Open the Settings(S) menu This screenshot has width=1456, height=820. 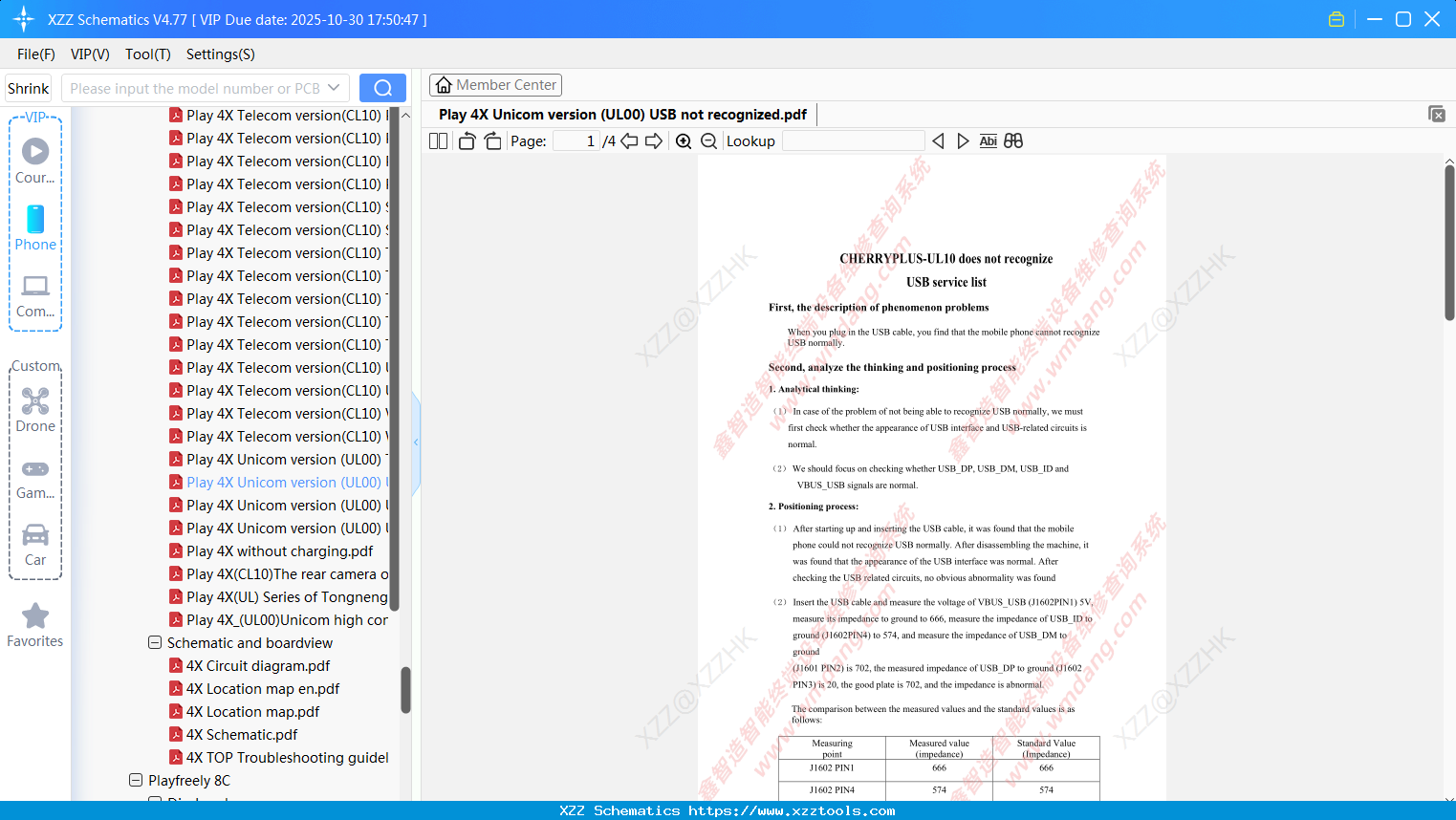click(221, 54)
